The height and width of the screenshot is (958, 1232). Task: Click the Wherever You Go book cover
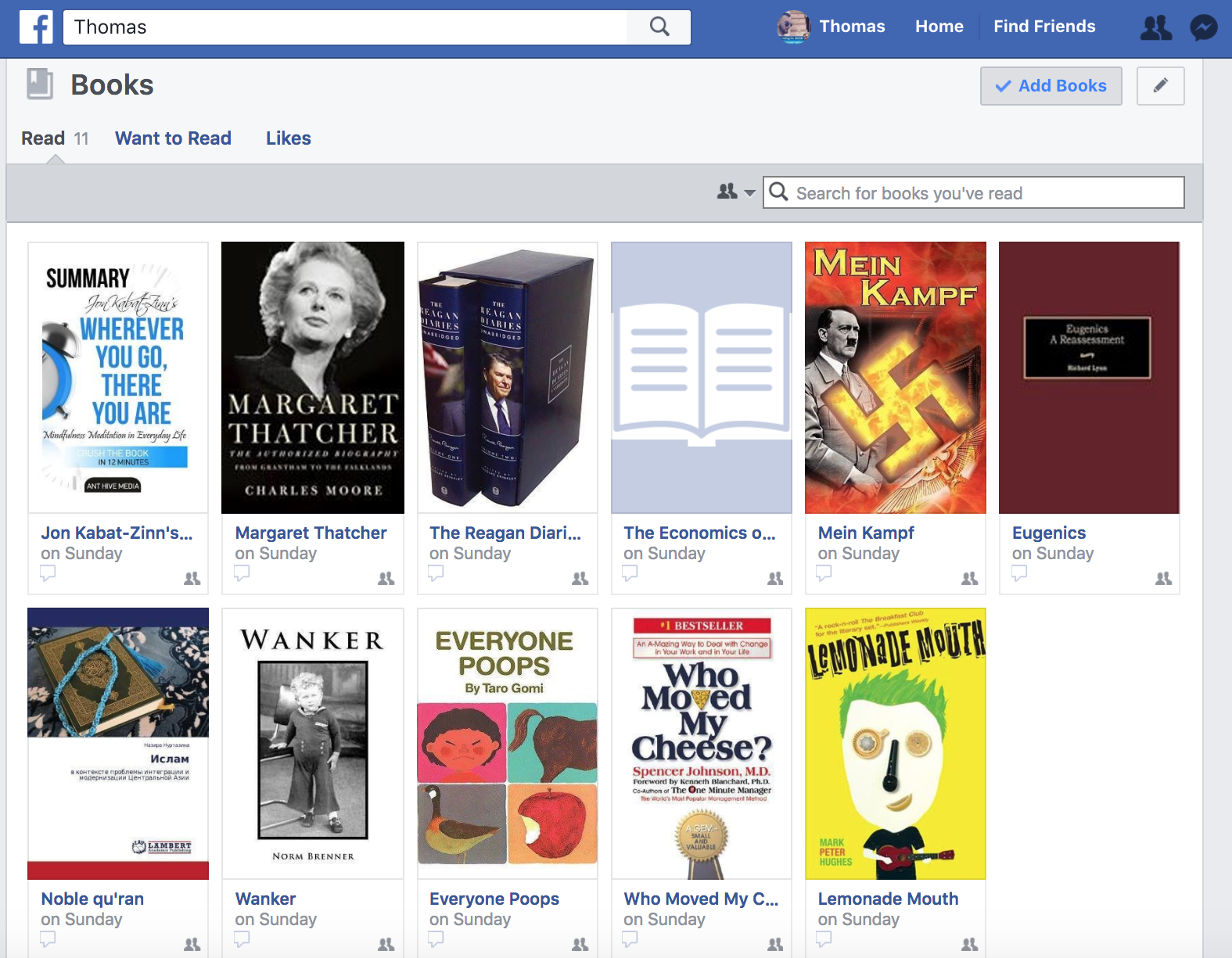click(118, 378)
